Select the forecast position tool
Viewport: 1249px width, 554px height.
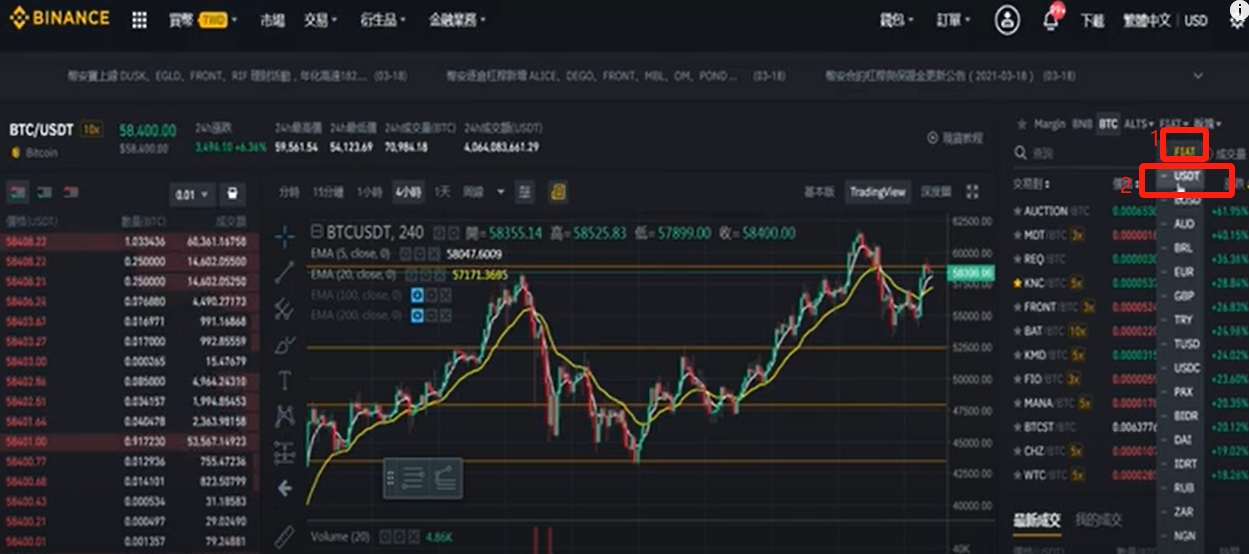coord(285,451)
